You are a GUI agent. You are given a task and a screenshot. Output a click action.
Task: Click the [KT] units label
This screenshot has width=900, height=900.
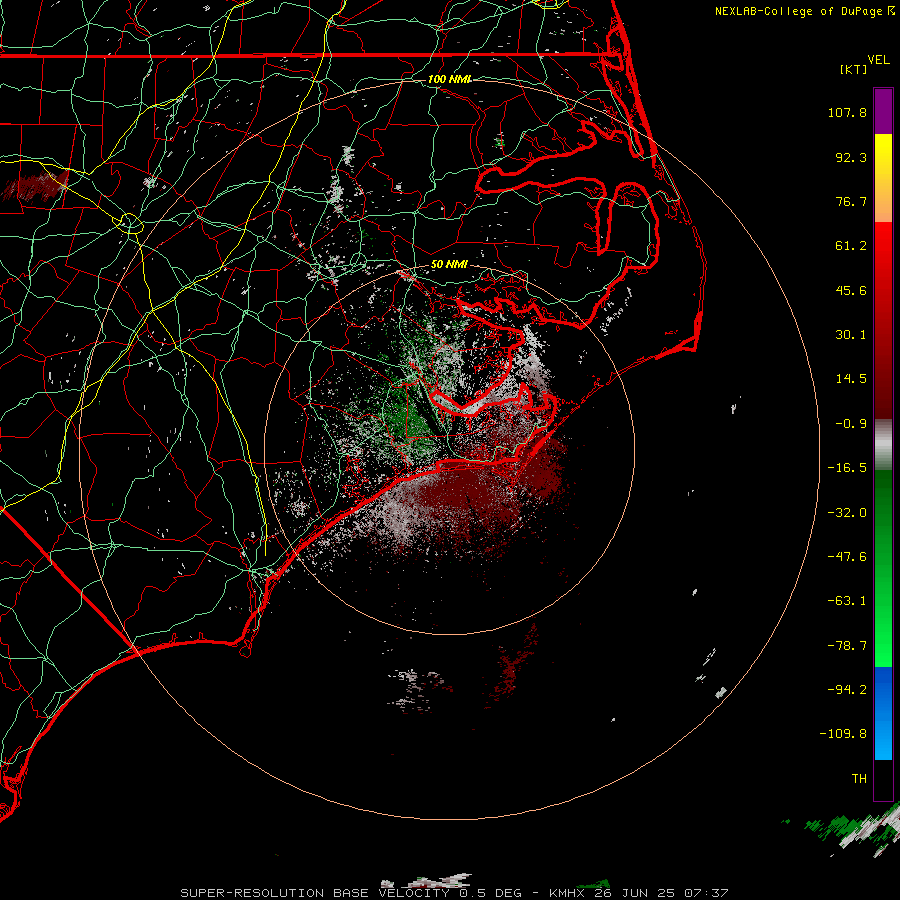853,69
